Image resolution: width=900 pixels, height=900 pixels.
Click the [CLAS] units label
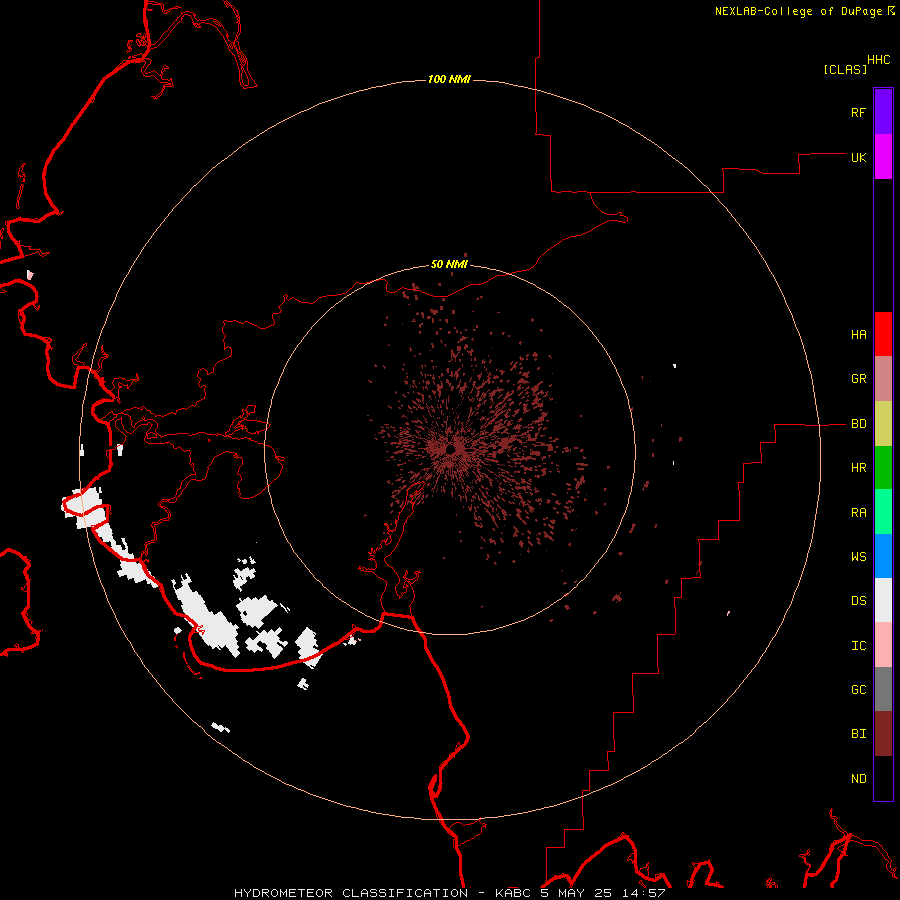[845, 69]
